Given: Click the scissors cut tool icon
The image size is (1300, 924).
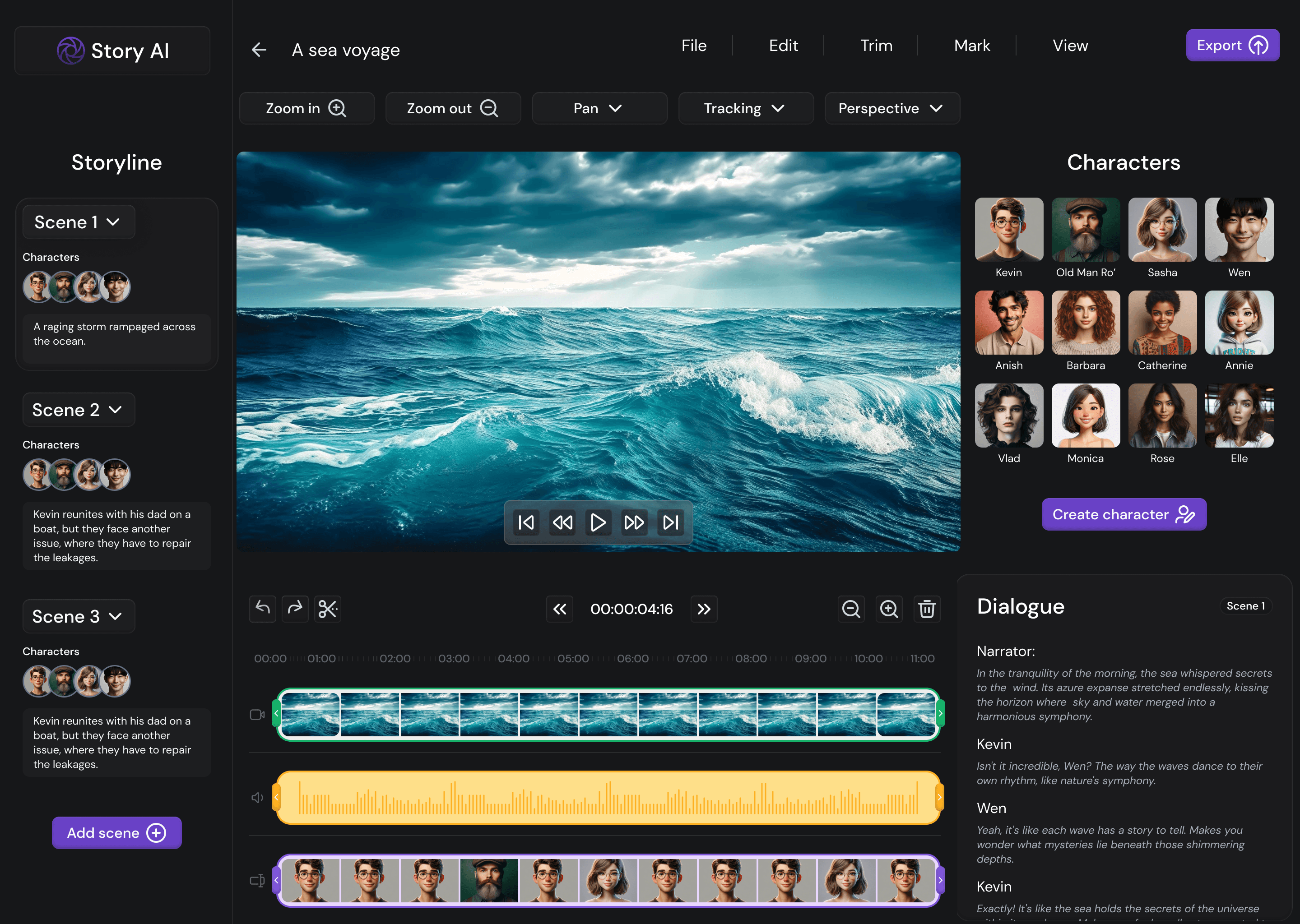Looking at the screenshot, I should 327,609.
